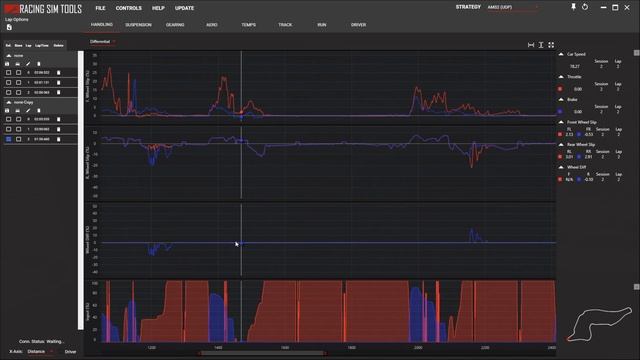The height and width of the screenshot is (360, 640).
Task: Click the trash icon in the first session toolbar
Action: pos(39,64)
